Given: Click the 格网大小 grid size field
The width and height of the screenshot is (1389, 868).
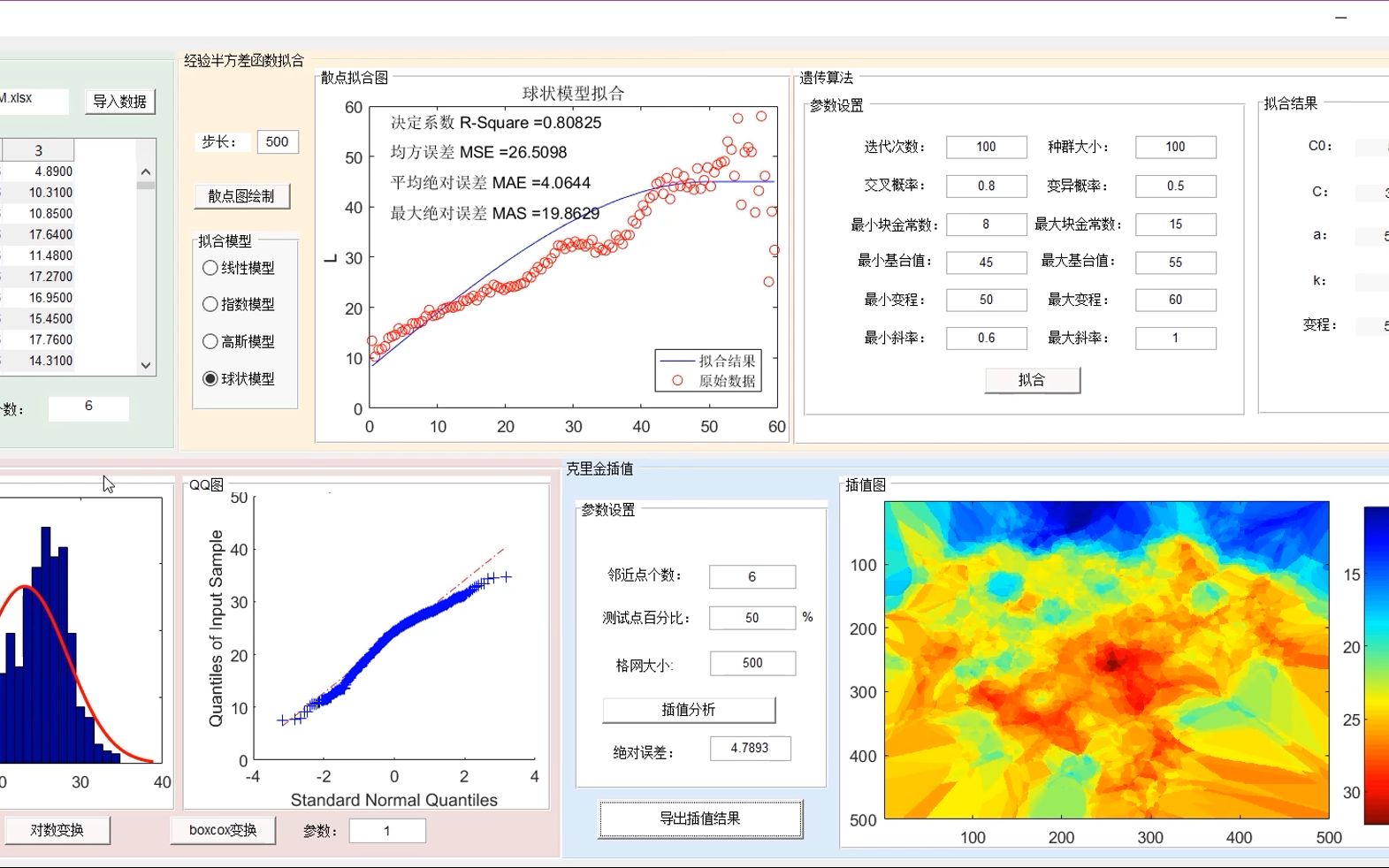Looking at the screenshot, I should [x=752, y=663].
